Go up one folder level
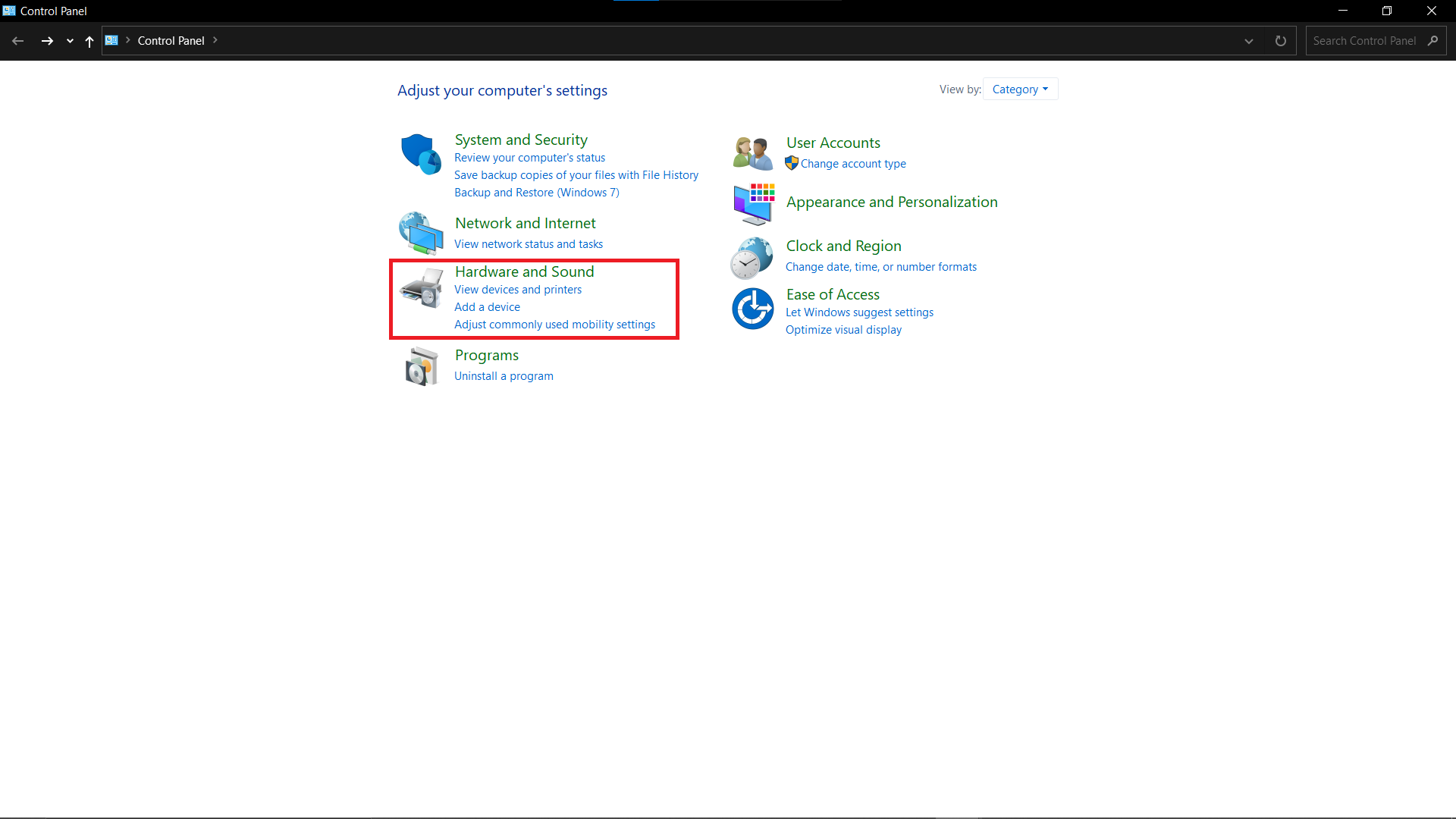Screen dimensions: 1456x819 [x=89, y=41]
